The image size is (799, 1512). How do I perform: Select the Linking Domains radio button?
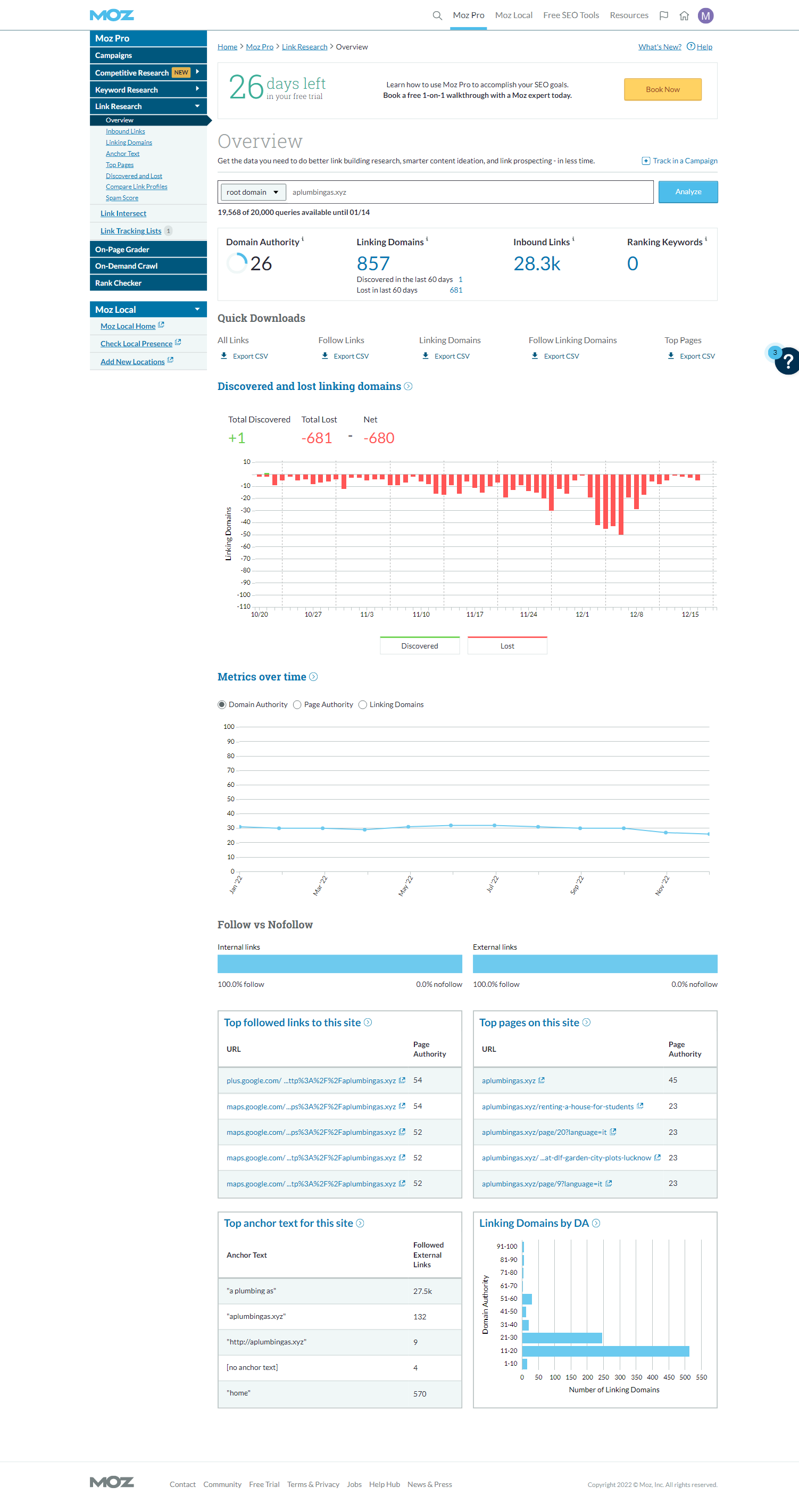pyautogui.click(x=362, y=704)
